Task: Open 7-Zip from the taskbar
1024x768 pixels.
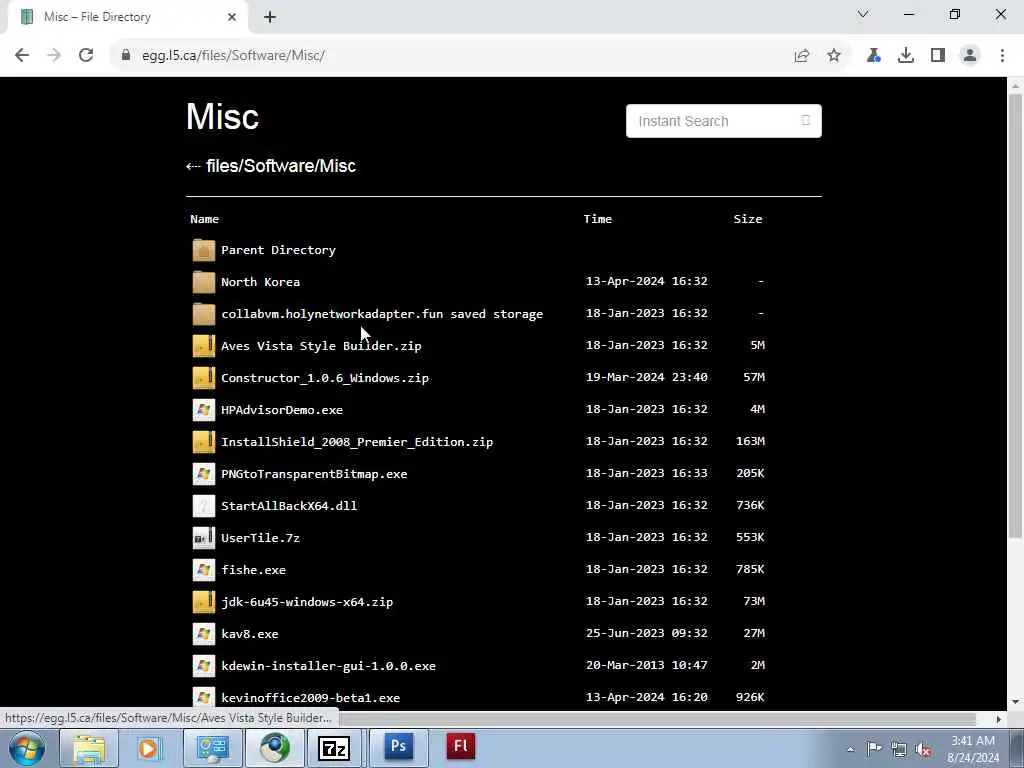Action: click(x=334, y=748)
